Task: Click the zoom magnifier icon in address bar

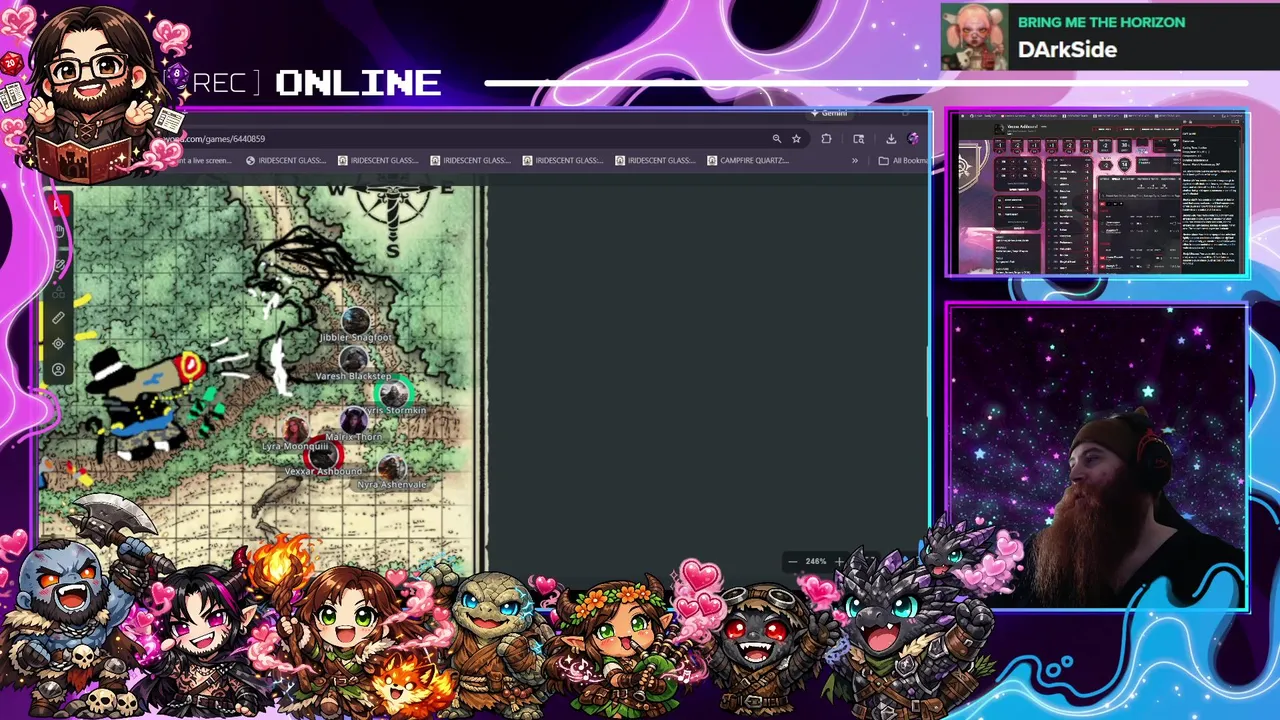Action: click(776, 139)
